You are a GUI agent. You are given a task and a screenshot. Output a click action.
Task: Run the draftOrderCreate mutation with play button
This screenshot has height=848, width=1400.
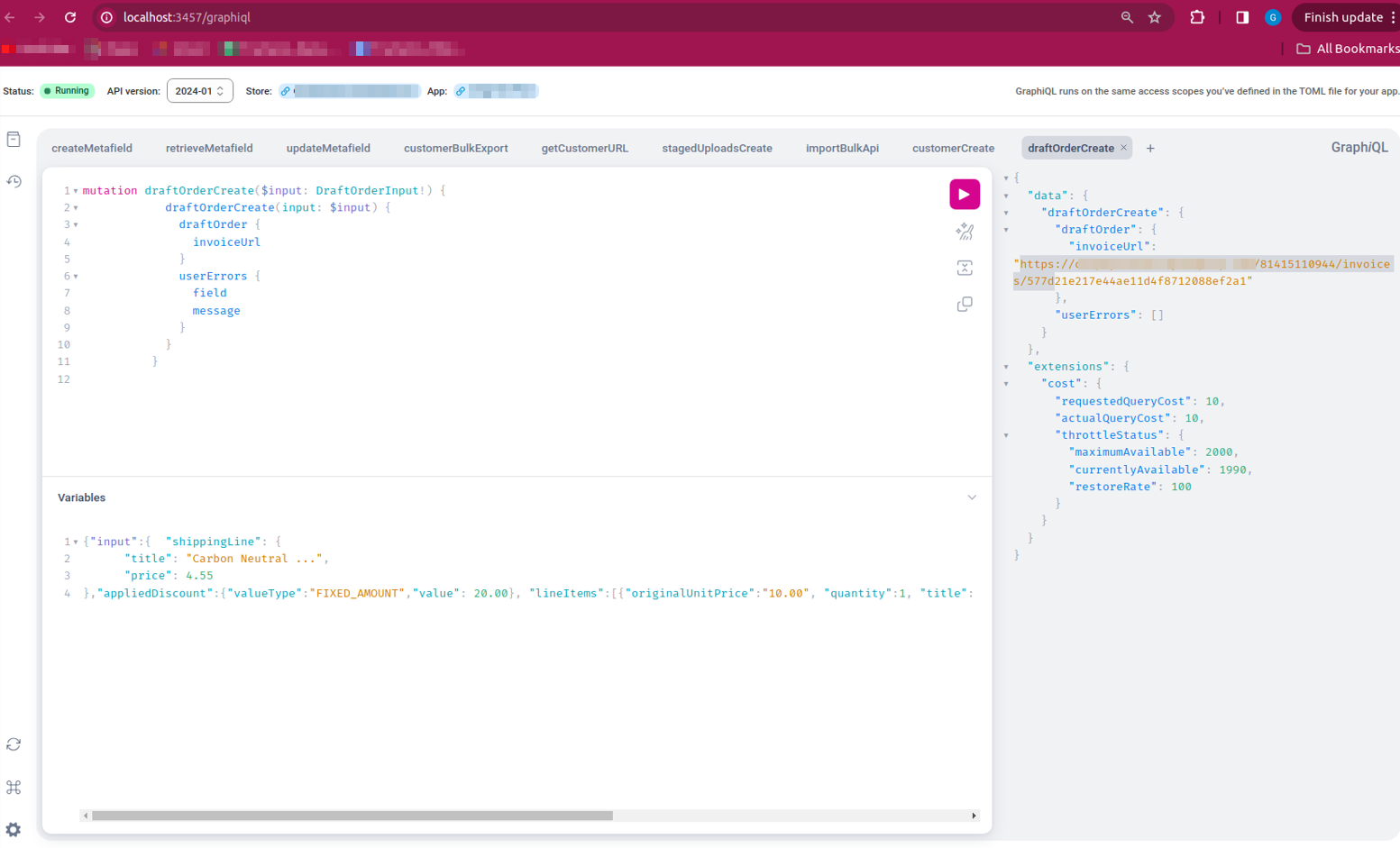click(964, 195)
